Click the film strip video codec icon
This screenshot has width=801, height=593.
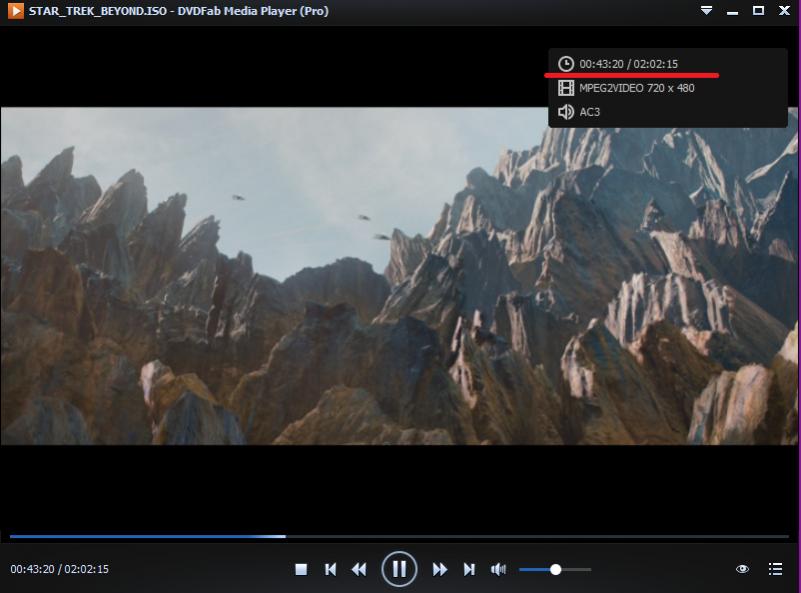566,88
